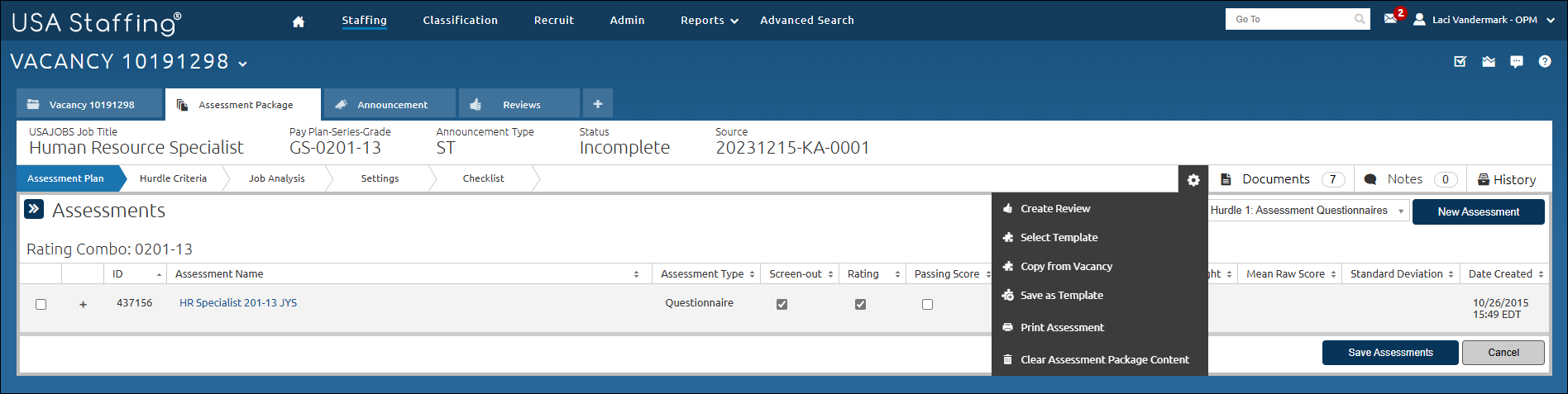Click the chat comment icon in the header
The height and width of the screenshot is (394, 1568).
pos(1516,62)
